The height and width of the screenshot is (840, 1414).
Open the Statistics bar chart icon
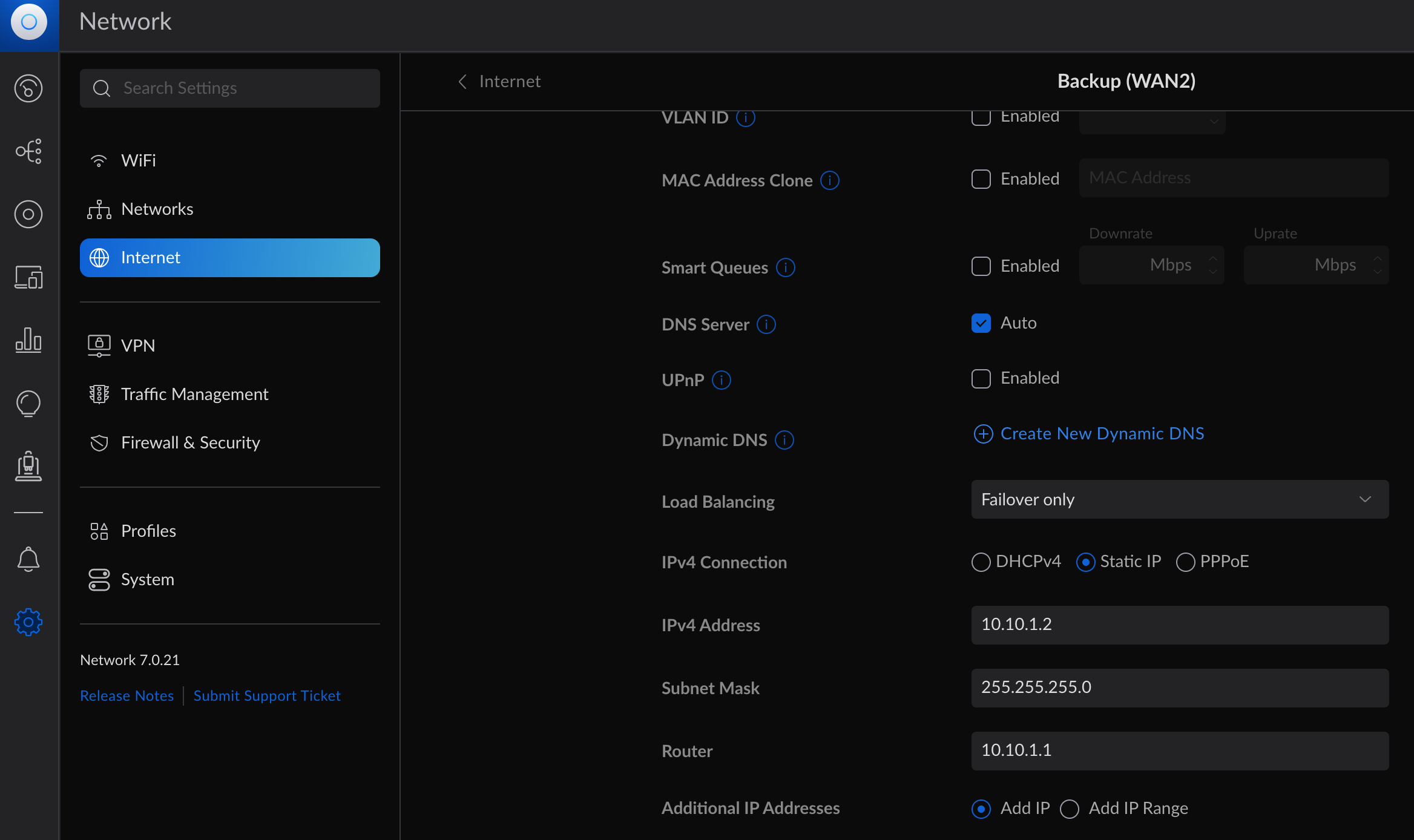click(28, 340)
